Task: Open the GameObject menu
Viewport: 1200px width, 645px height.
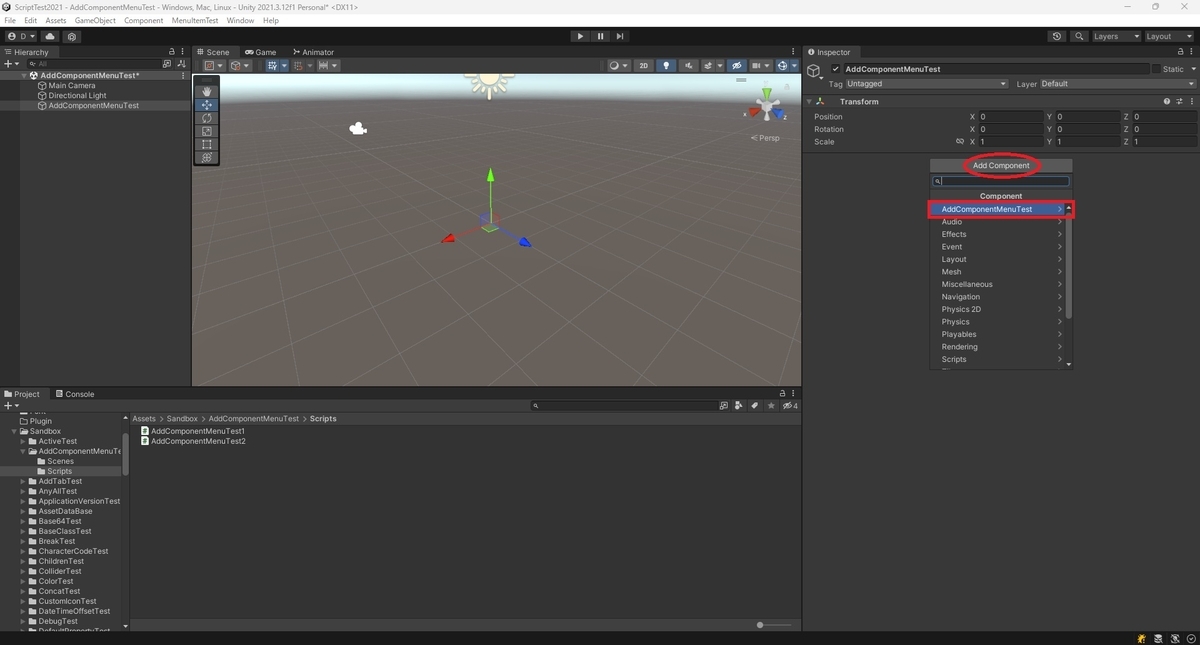Action: (x=95, y=20)
